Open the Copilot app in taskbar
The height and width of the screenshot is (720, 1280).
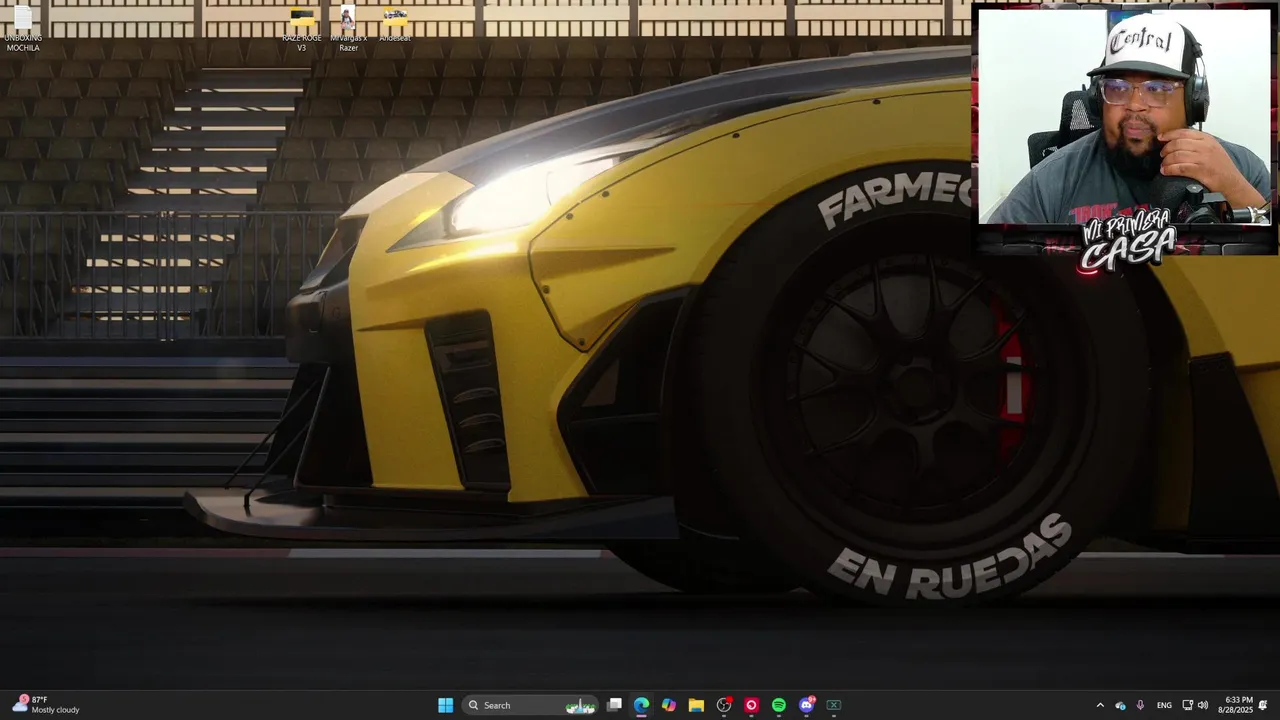pos(669,705)
